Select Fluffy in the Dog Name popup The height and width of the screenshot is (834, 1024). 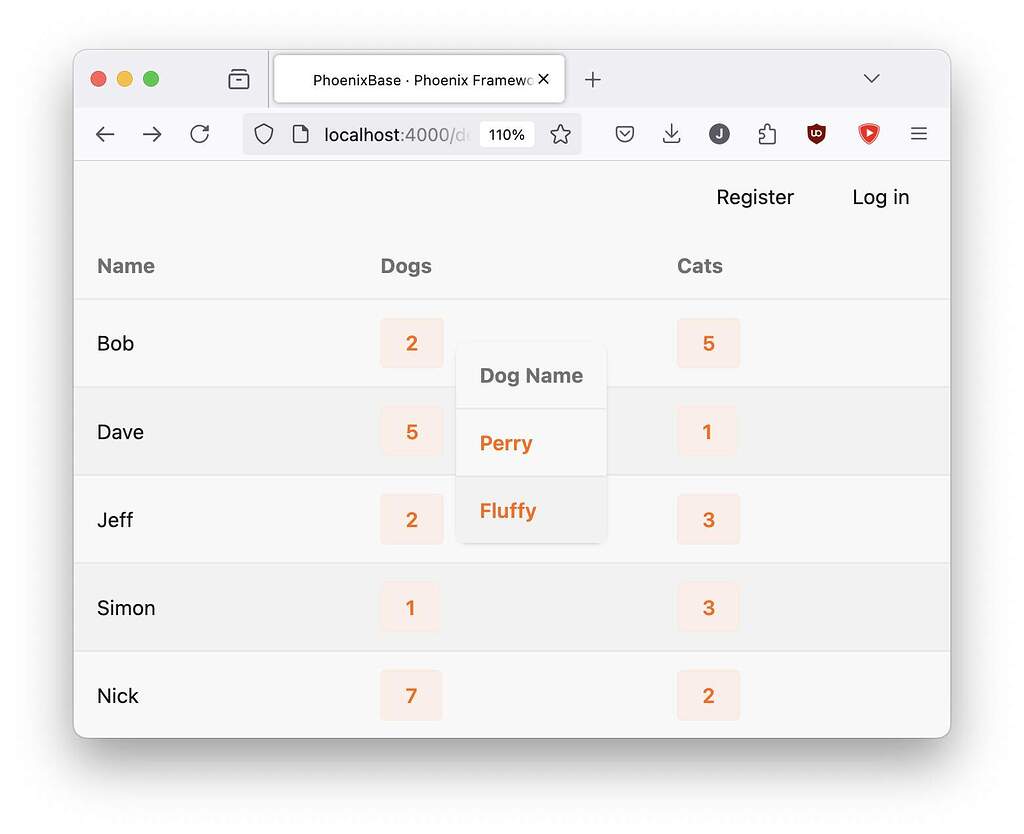(508, 511)
